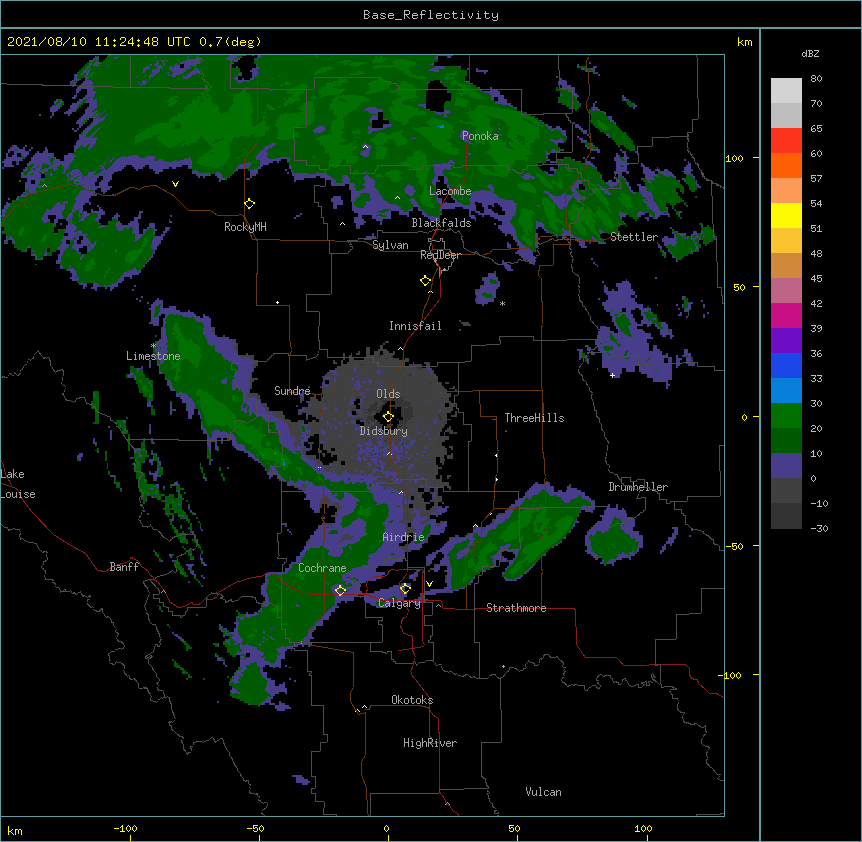This screenshot has width=862, height=842.
Task: Click the km unit label at top right
Action: [744, 42]
